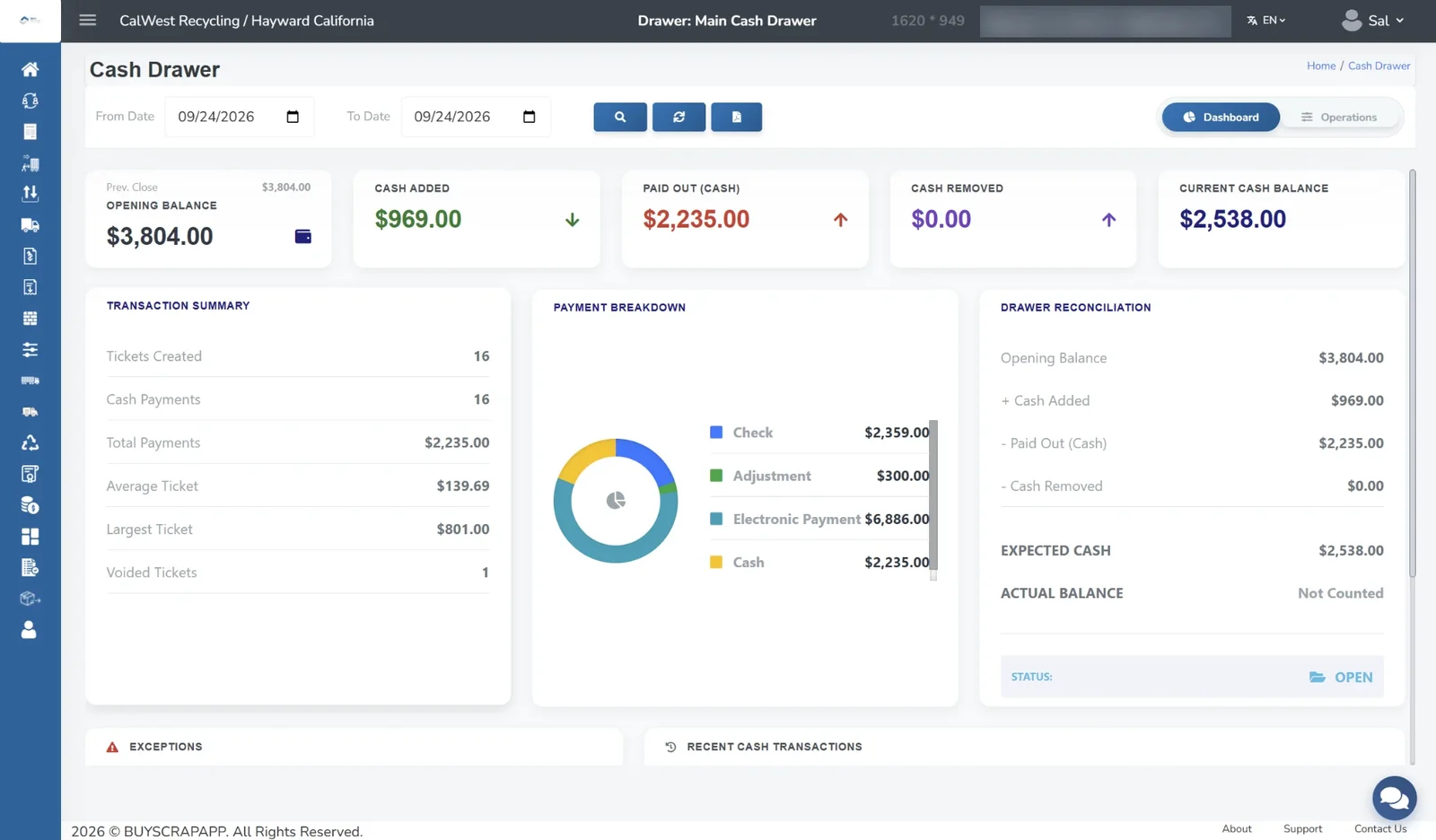This screenshot has height=840, width=1436.
Task: Open the recycle symbol sidebar icon
Action: point(30,442)
